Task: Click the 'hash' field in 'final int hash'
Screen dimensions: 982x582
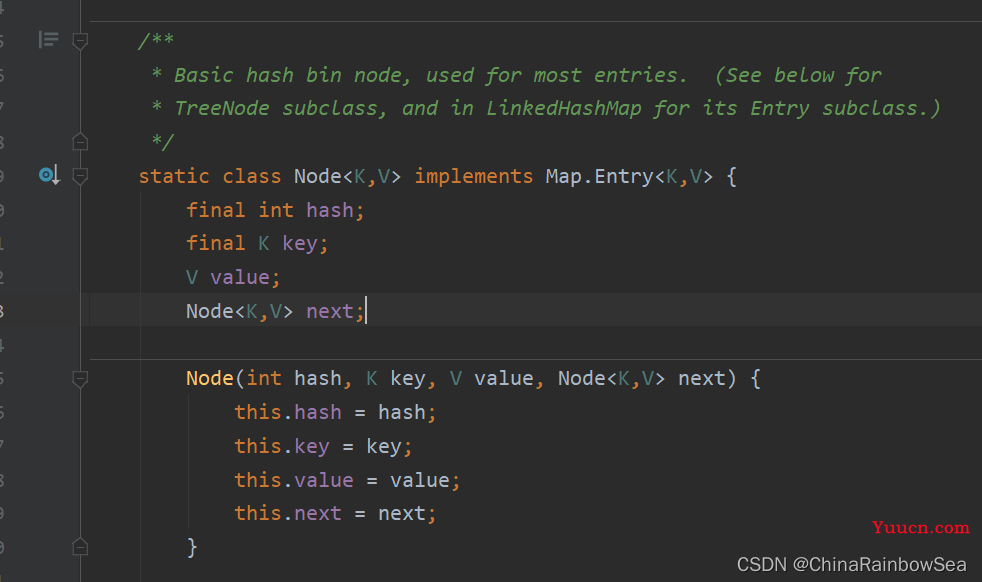Action: 329,210
